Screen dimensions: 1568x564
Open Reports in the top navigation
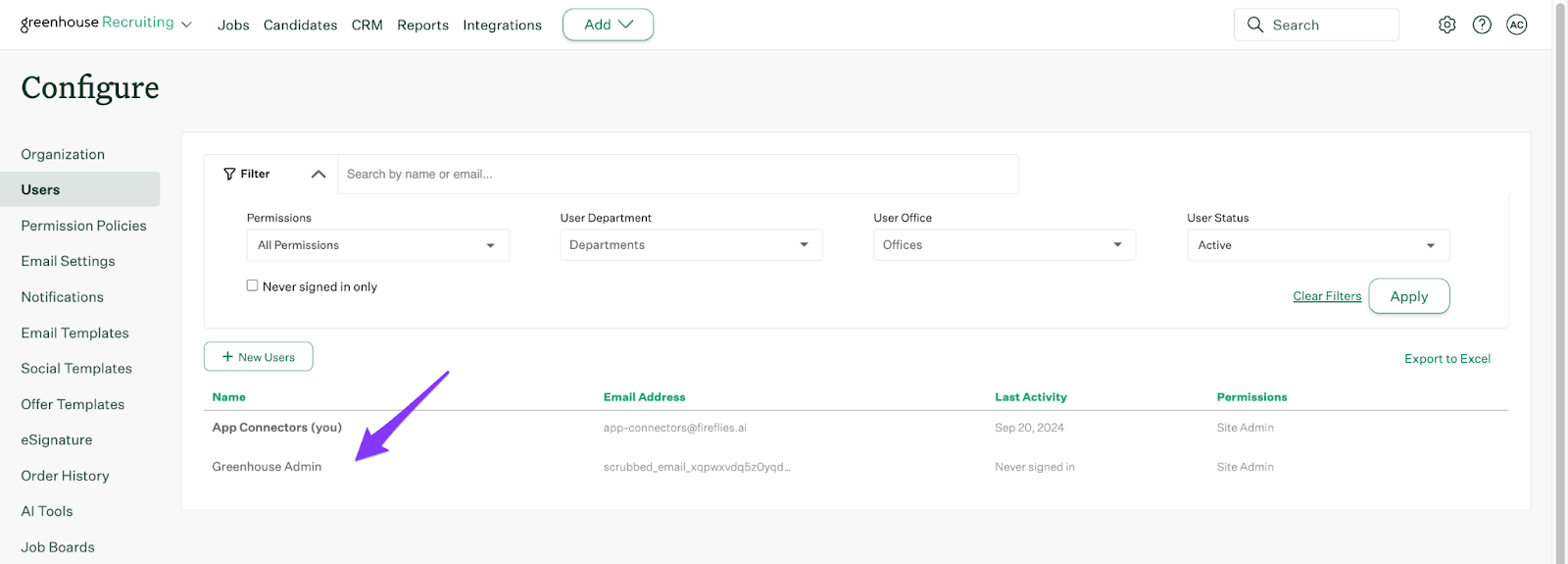422,26
